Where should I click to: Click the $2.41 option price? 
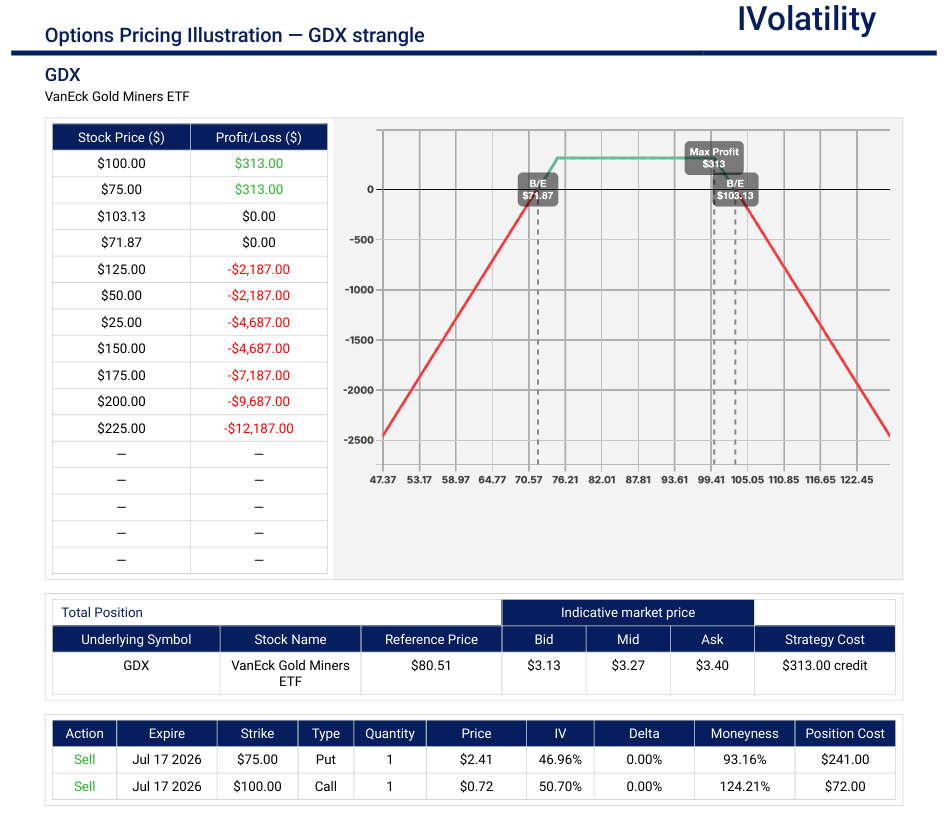point(476,759)
